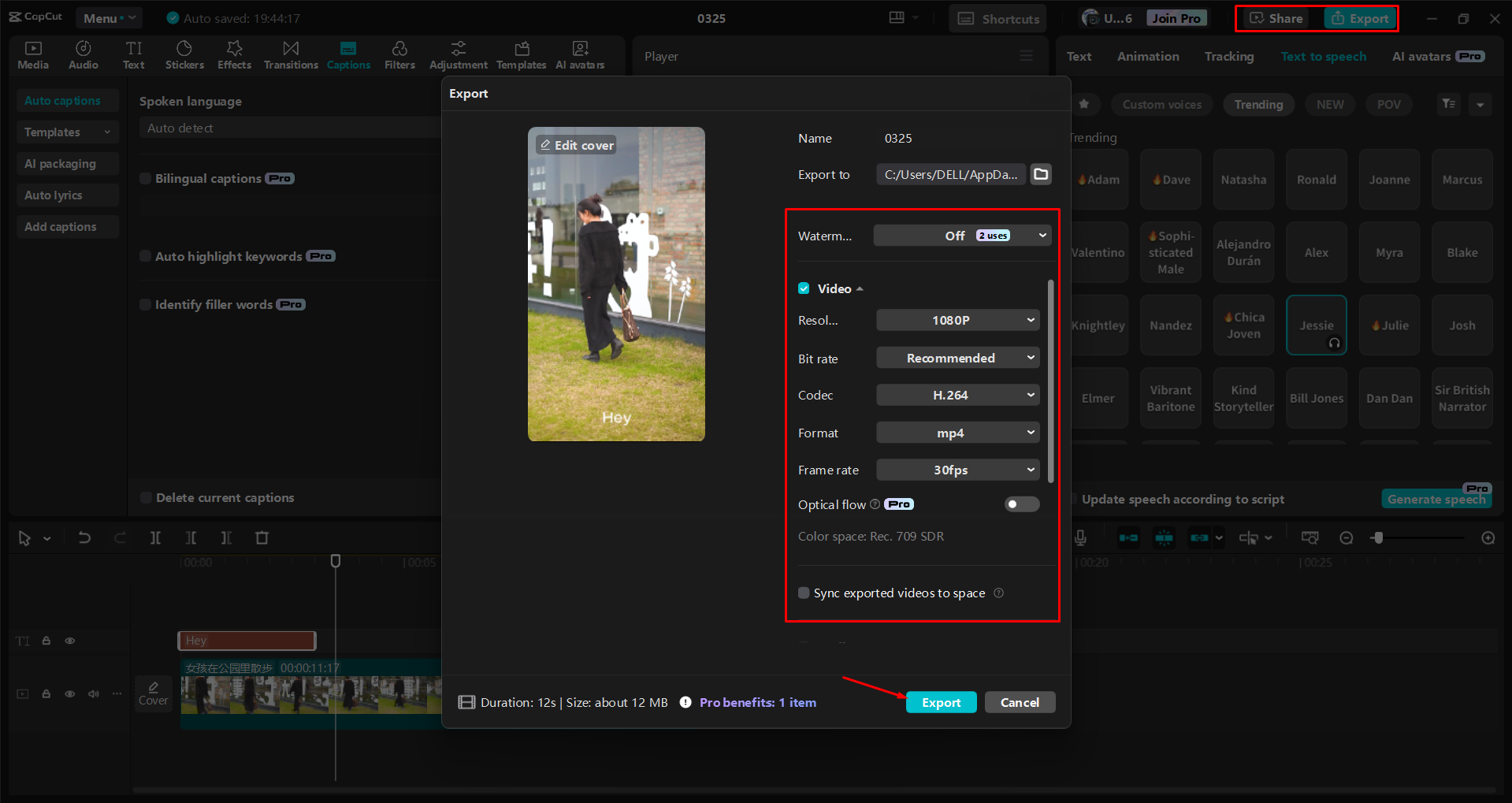Open the Watermark dropdown showing Off
This screenshot has height=803, width=1512.
[961, 235]
